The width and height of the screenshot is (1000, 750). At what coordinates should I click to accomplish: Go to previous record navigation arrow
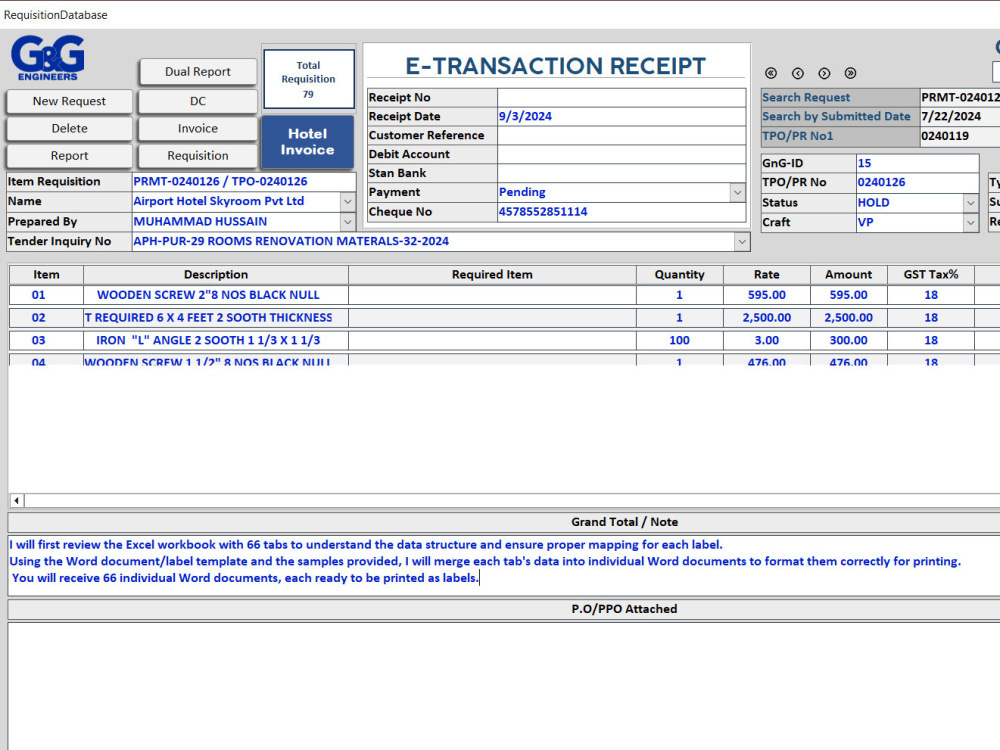coord(798,73)
